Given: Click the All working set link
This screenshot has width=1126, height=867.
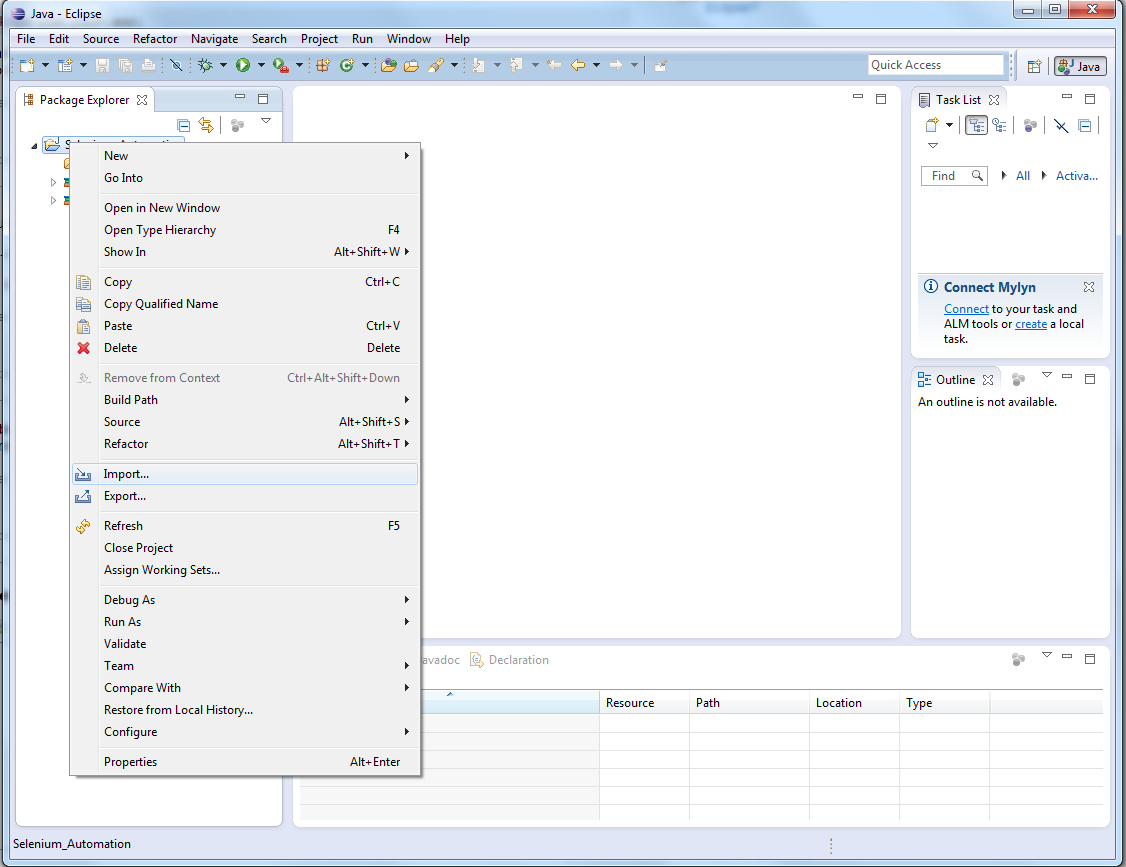Looking at the screenshot, I should click(x=1023, y=176).
